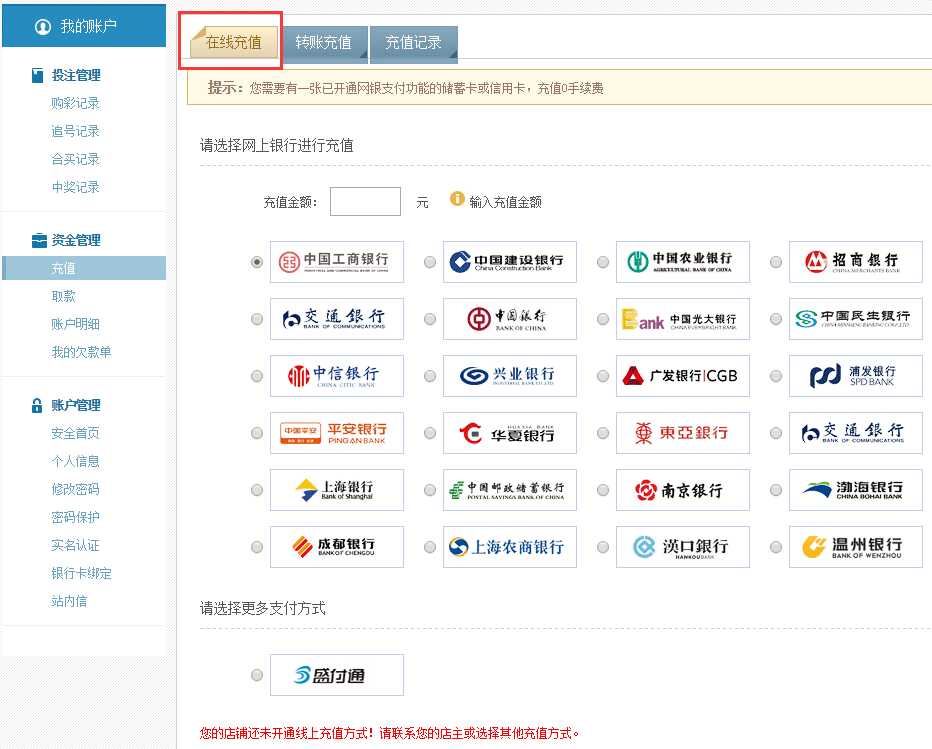Switch to the 转账充值 tab

[324, 43]
